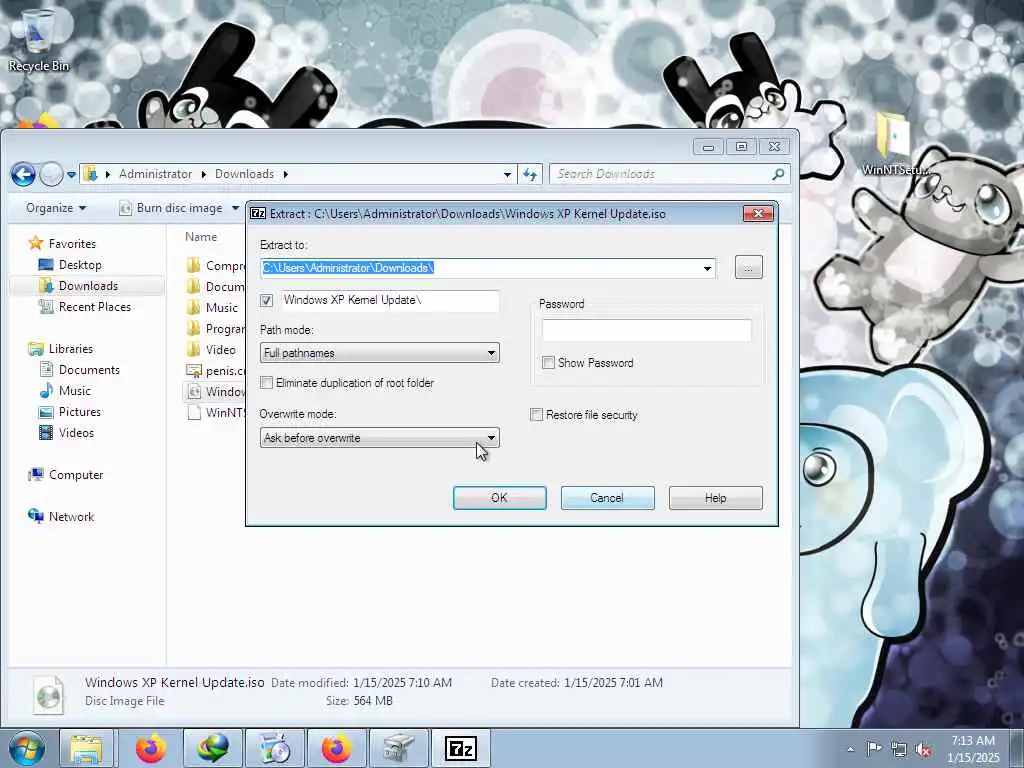Select Downloads in Favorites sidebar

[88, 285]
